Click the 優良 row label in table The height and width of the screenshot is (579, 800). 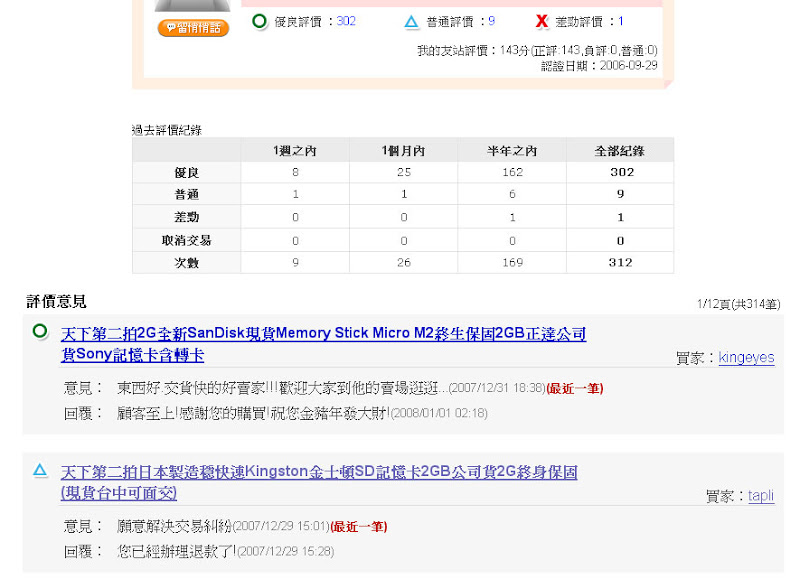tap(186, 172)
